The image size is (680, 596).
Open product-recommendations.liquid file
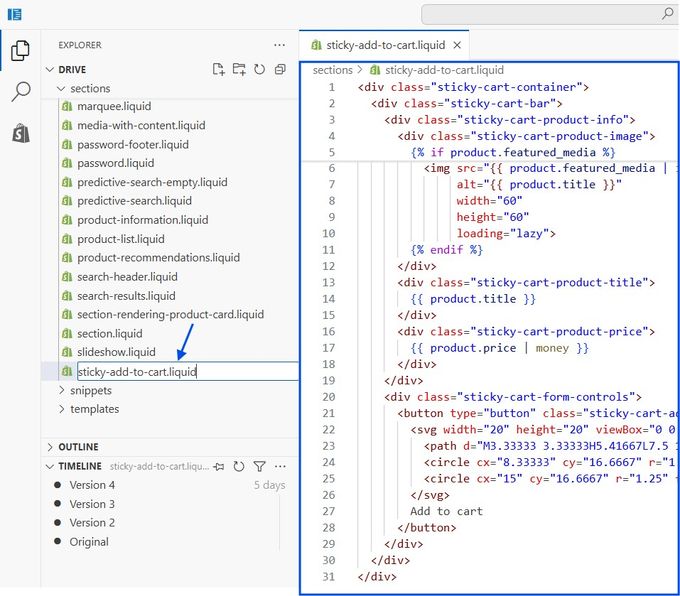158,258
